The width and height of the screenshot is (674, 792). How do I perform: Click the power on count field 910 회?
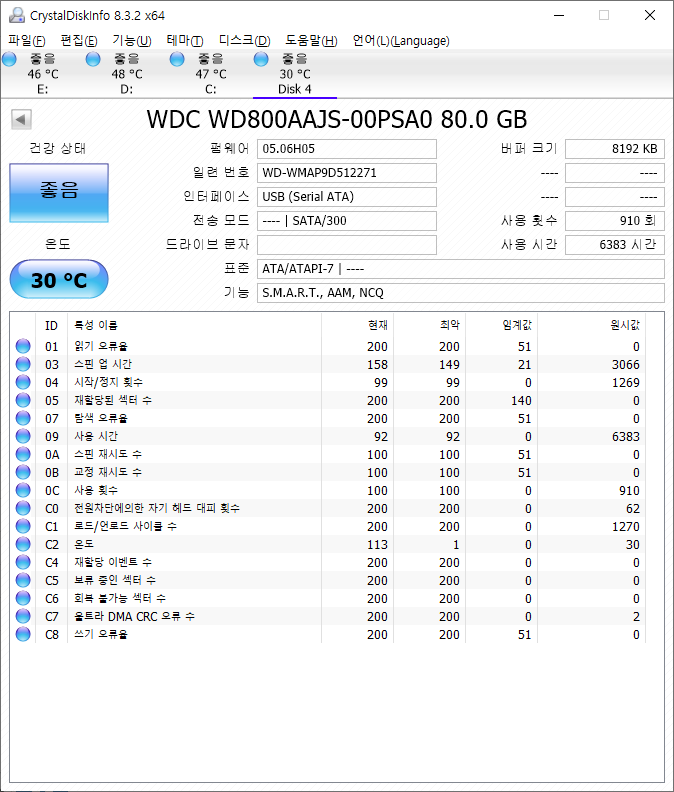point(614,221)
